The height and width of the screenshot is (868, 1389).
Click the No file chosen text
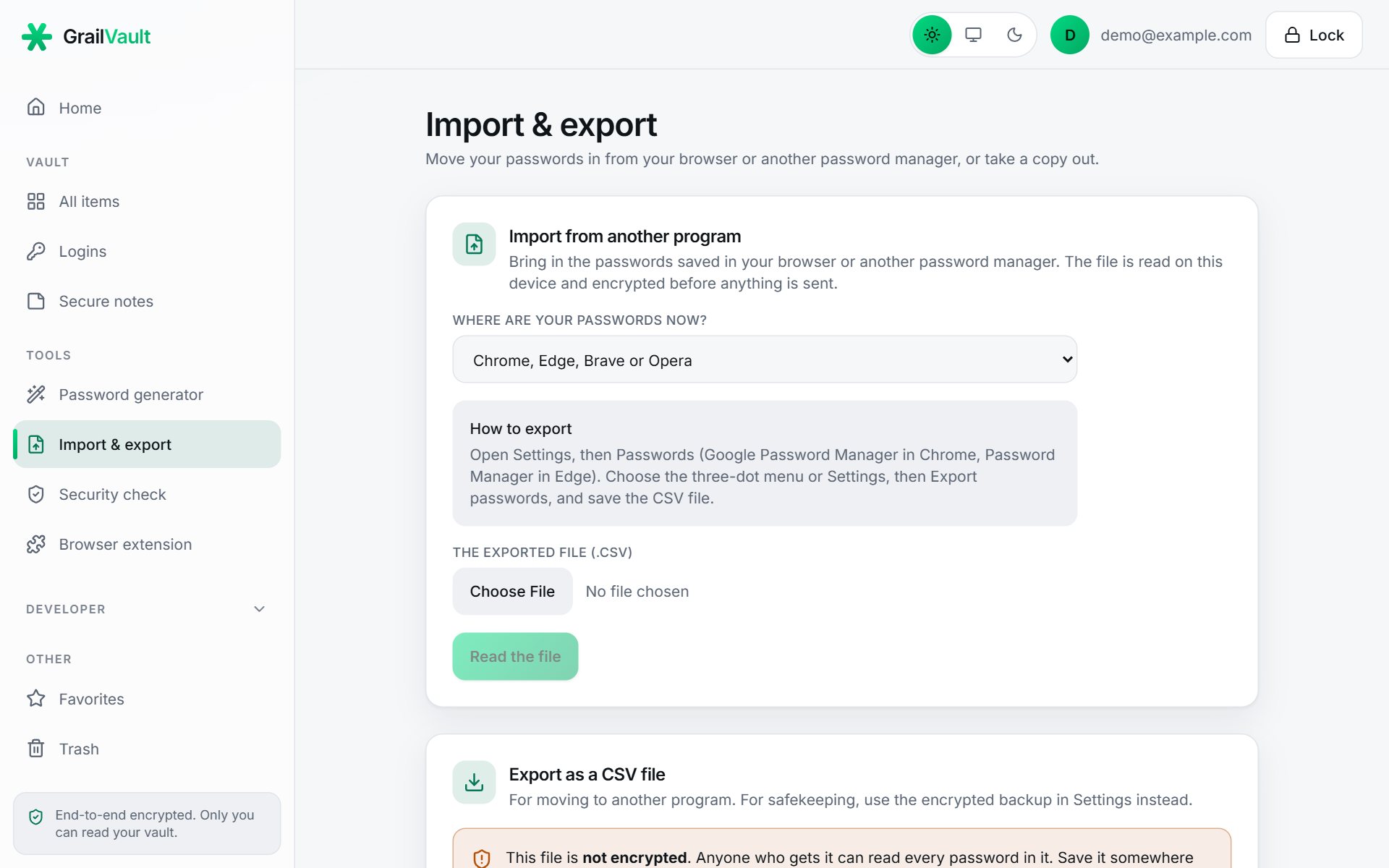click(637, 591)
